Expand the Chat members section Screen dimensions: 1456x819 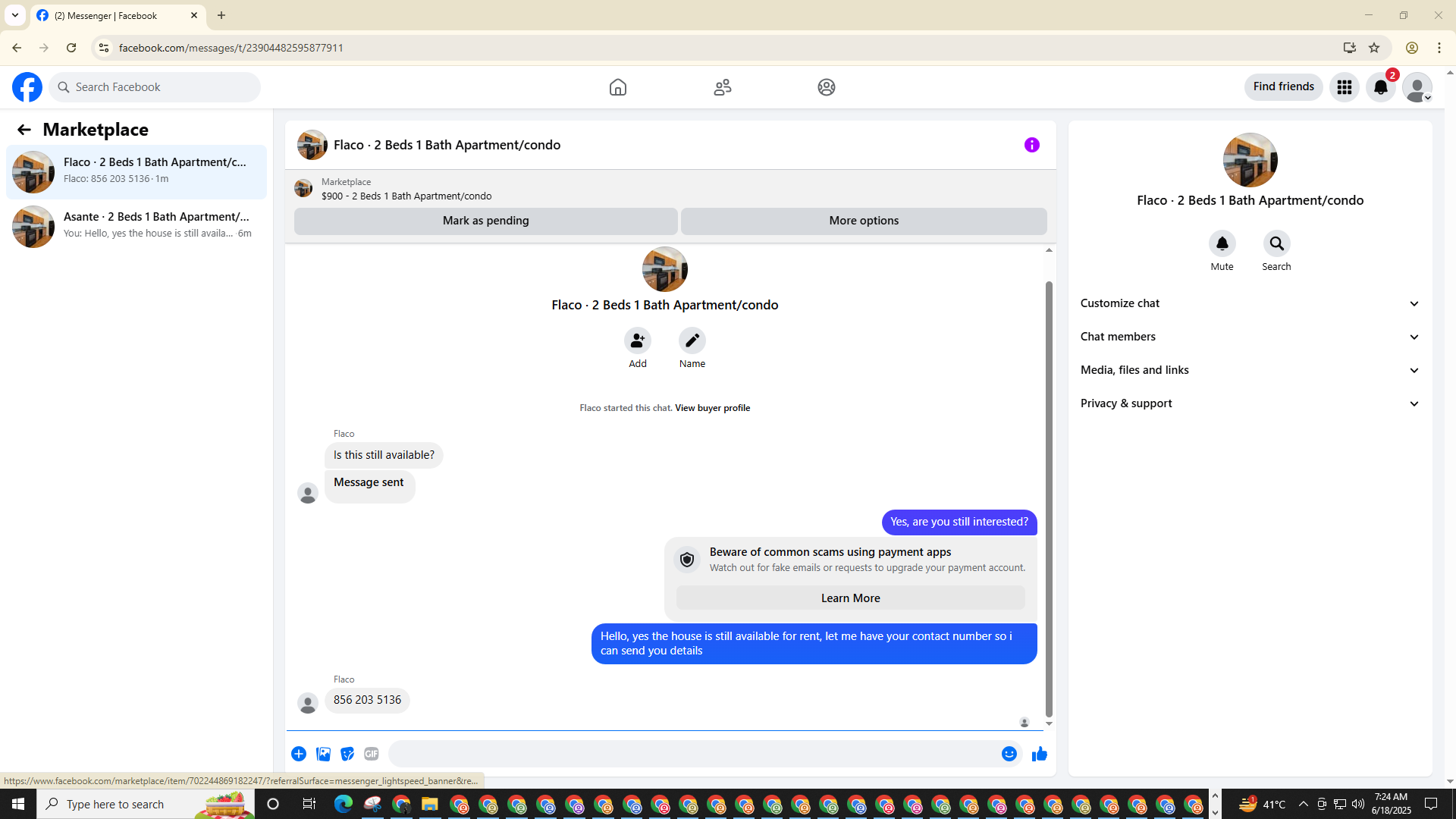[1250, 337]
